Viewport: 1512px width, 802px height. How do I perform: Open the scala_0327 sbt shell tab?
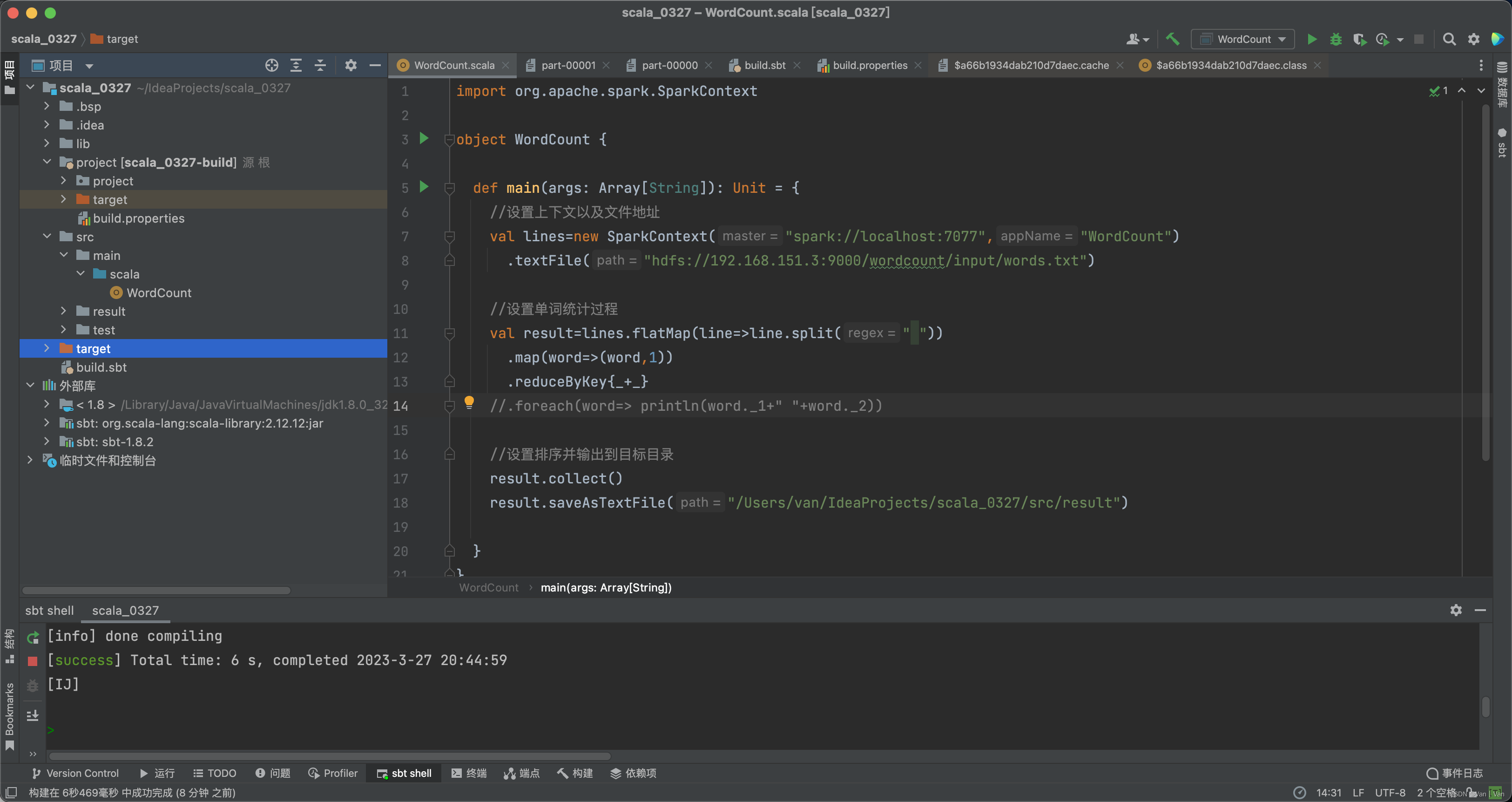126,611
